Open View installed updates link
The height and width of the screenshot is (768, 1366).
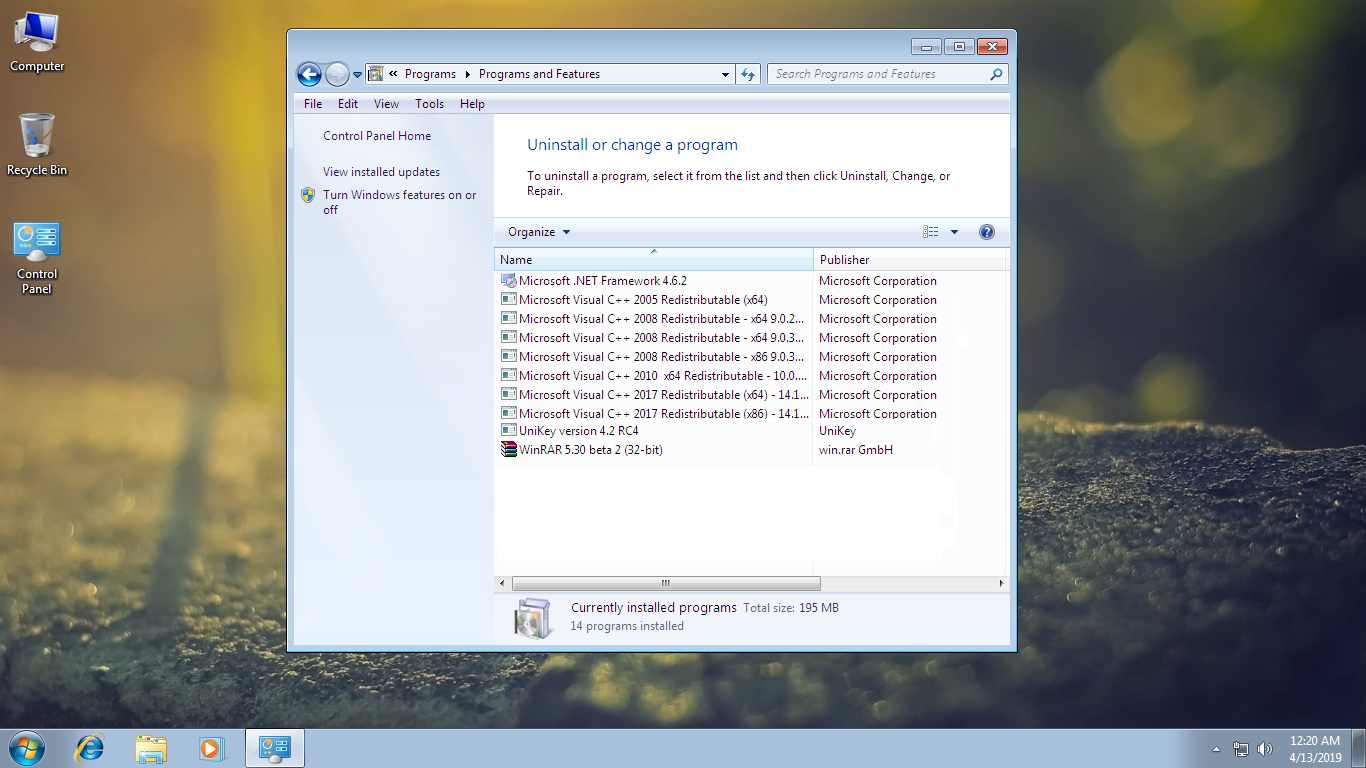click(x=381, y=172)
